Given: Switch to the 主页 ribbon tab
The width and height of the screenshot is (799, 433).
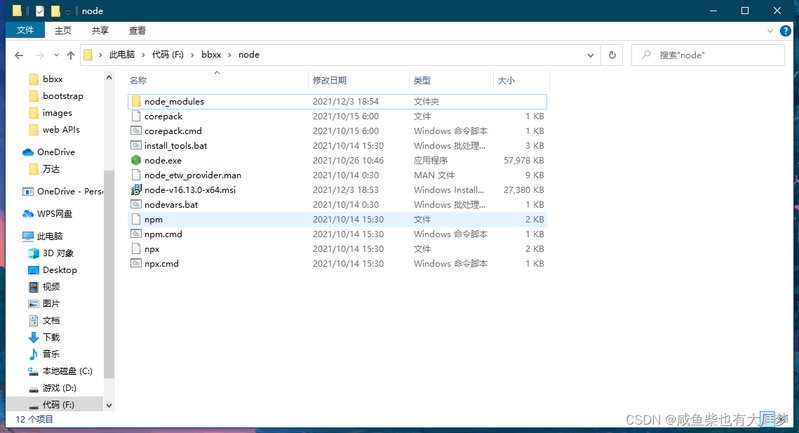Looking at the screenshot, I should point(63,31).
